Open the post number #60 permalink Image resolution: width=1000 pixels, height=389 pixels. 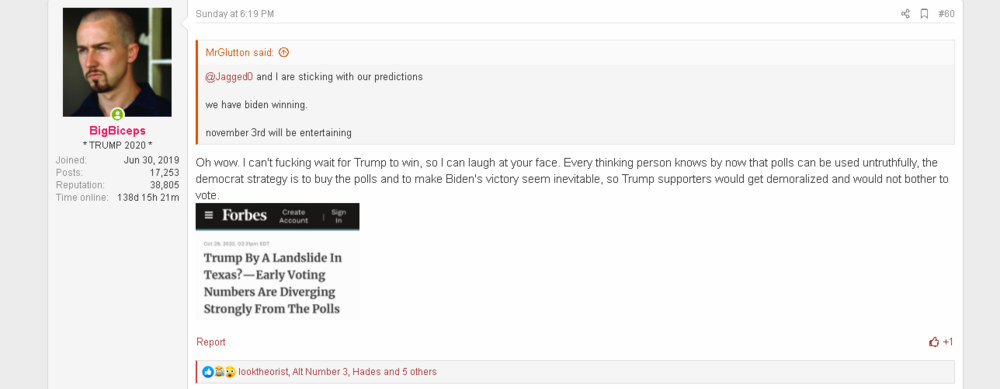(946, 14)
